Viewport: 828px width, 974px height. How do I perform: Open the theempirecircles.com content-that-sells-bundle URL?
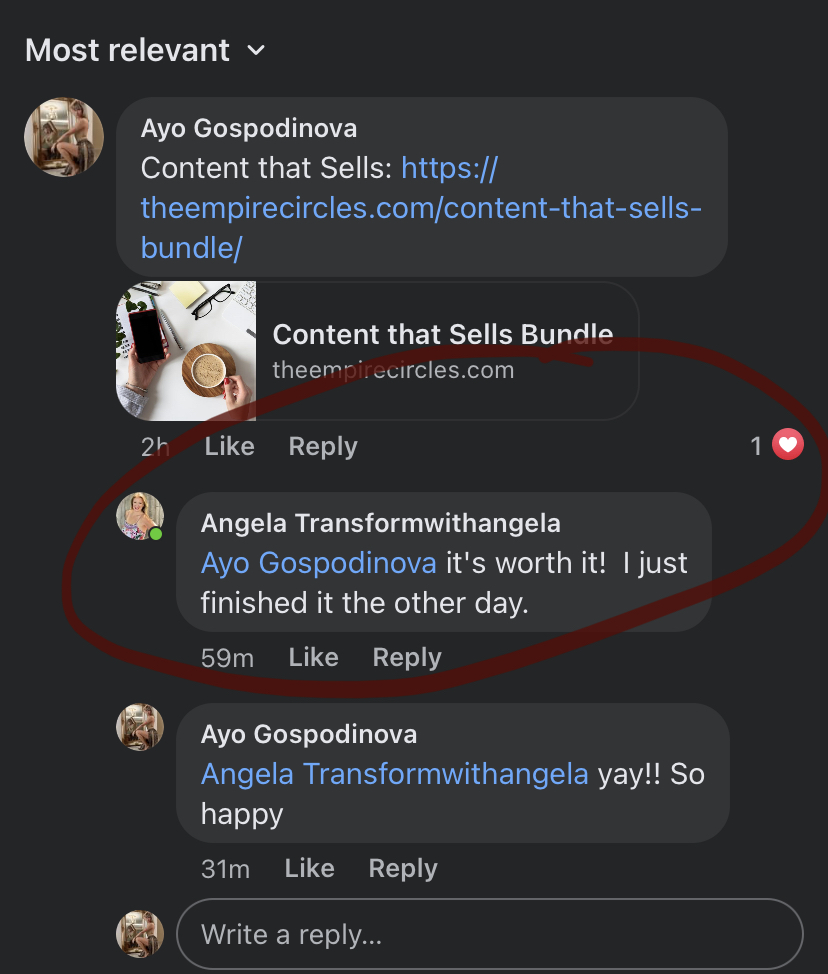point(421,208)
